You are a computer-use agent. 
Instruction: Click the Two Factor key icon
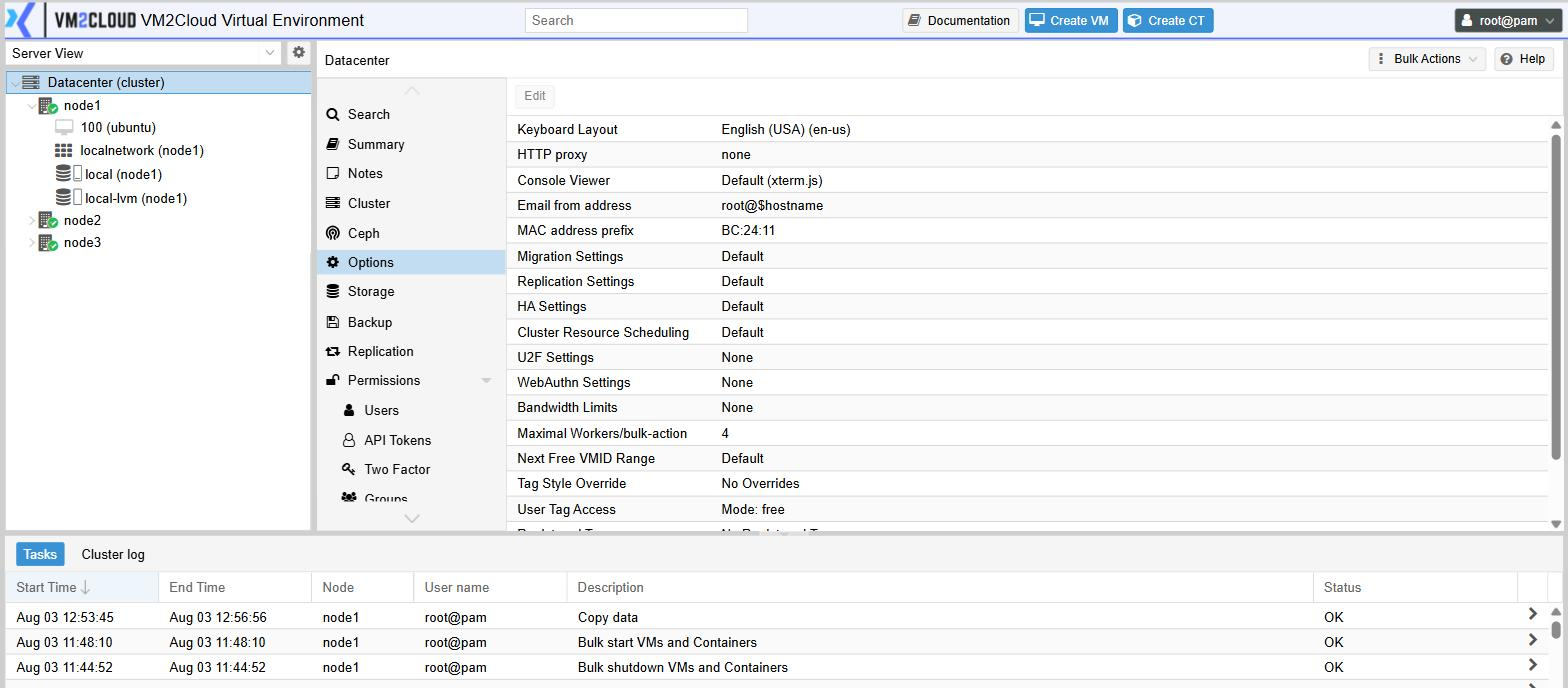[349, 469]
